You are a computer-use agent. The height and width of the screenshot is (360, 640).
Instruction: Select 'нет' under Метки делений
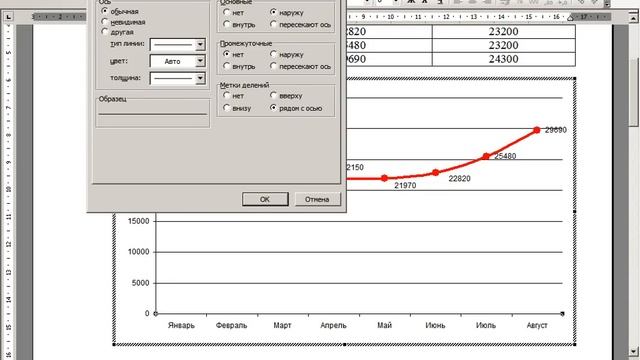(x=227, y=95)
